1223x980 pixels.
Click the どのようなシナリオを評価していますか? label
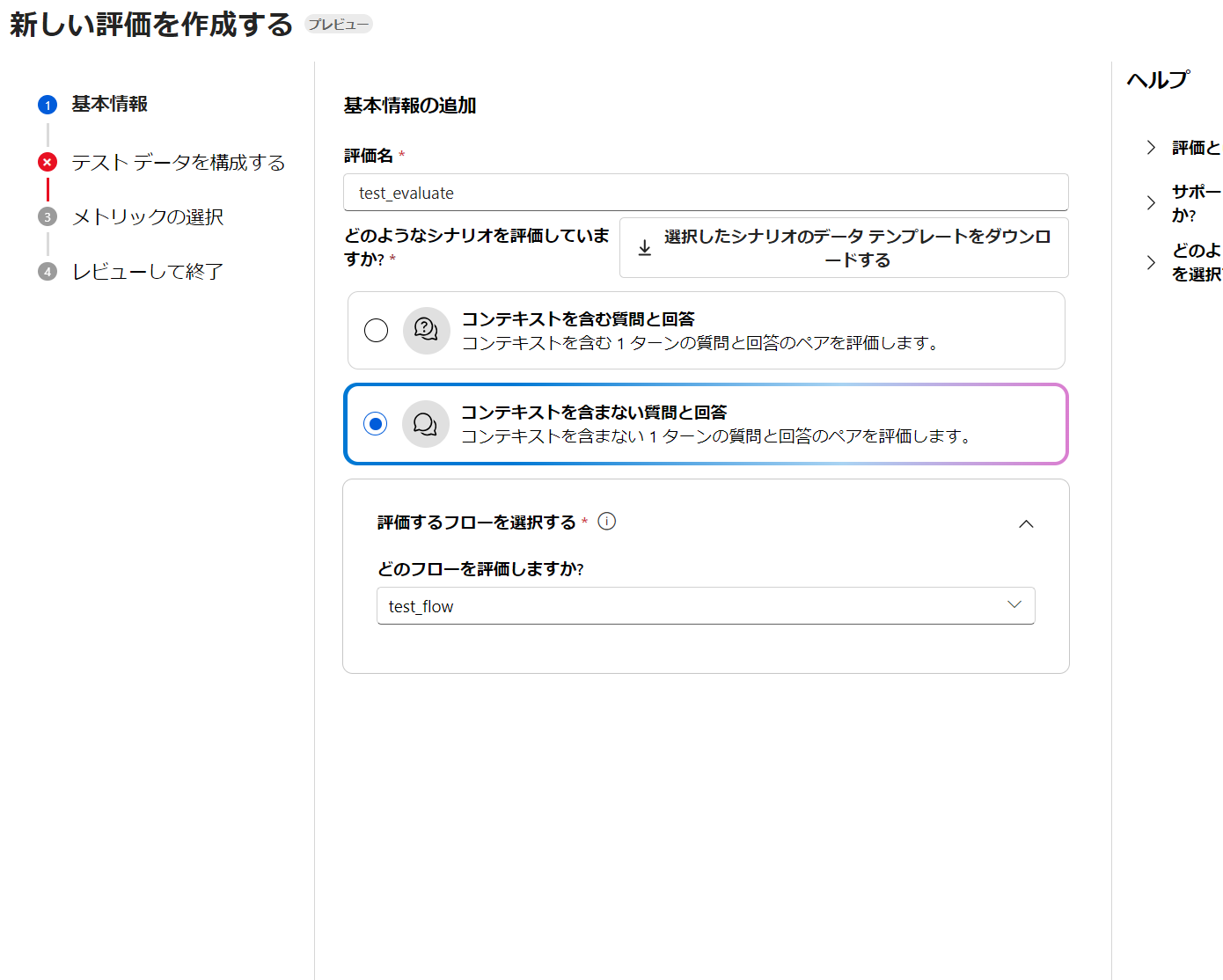pyautogui.click(x=476, y=247)
